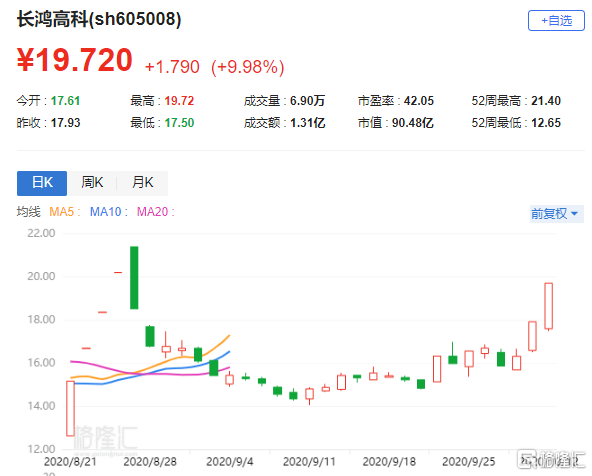This screenshot has height=476, width=592.
Task: Click P/E ratio value 42.05
Action: tap(418, 101)
